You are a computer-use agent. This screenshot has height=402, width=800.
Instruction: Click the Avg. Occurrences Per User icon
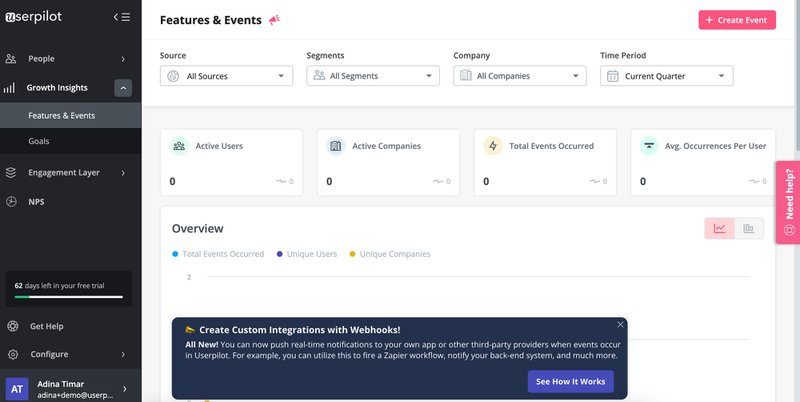(649, 146)
